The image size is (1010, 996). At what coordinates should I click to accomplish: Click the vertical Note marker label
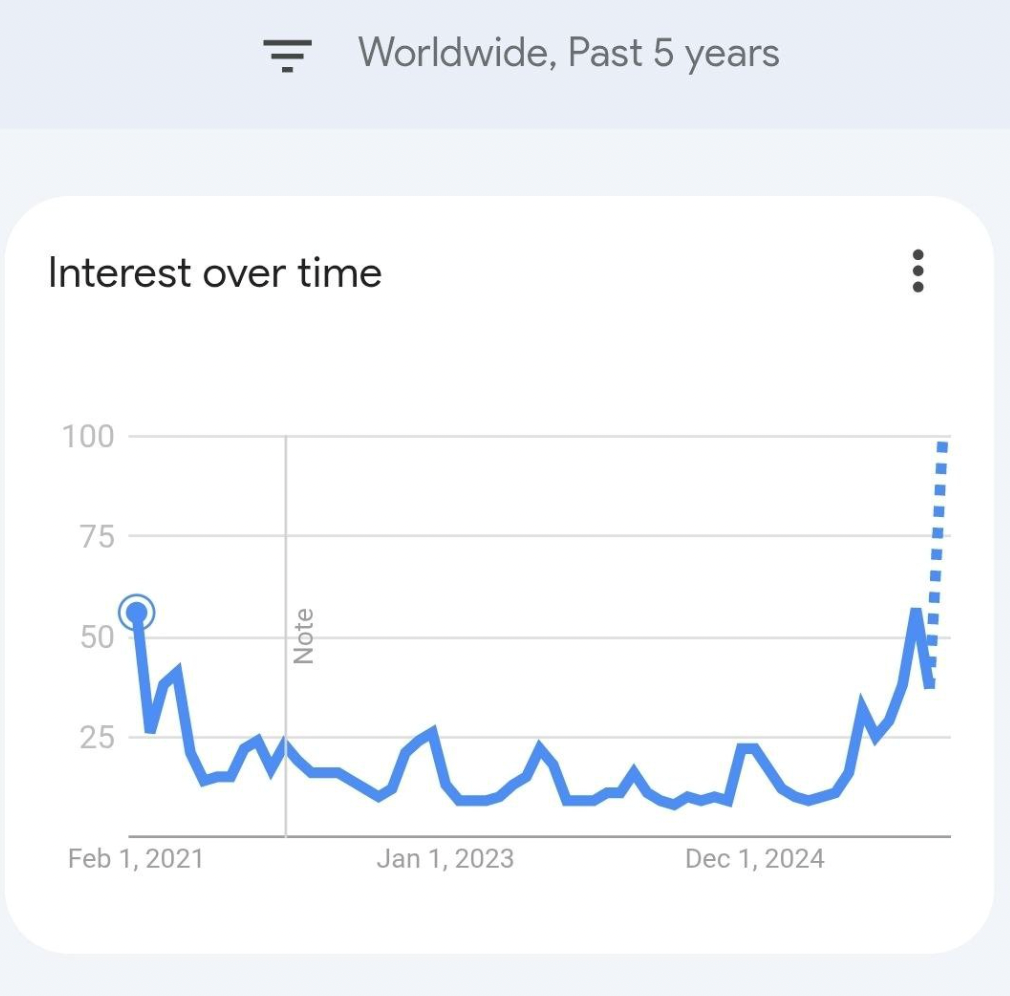[303, 636]
